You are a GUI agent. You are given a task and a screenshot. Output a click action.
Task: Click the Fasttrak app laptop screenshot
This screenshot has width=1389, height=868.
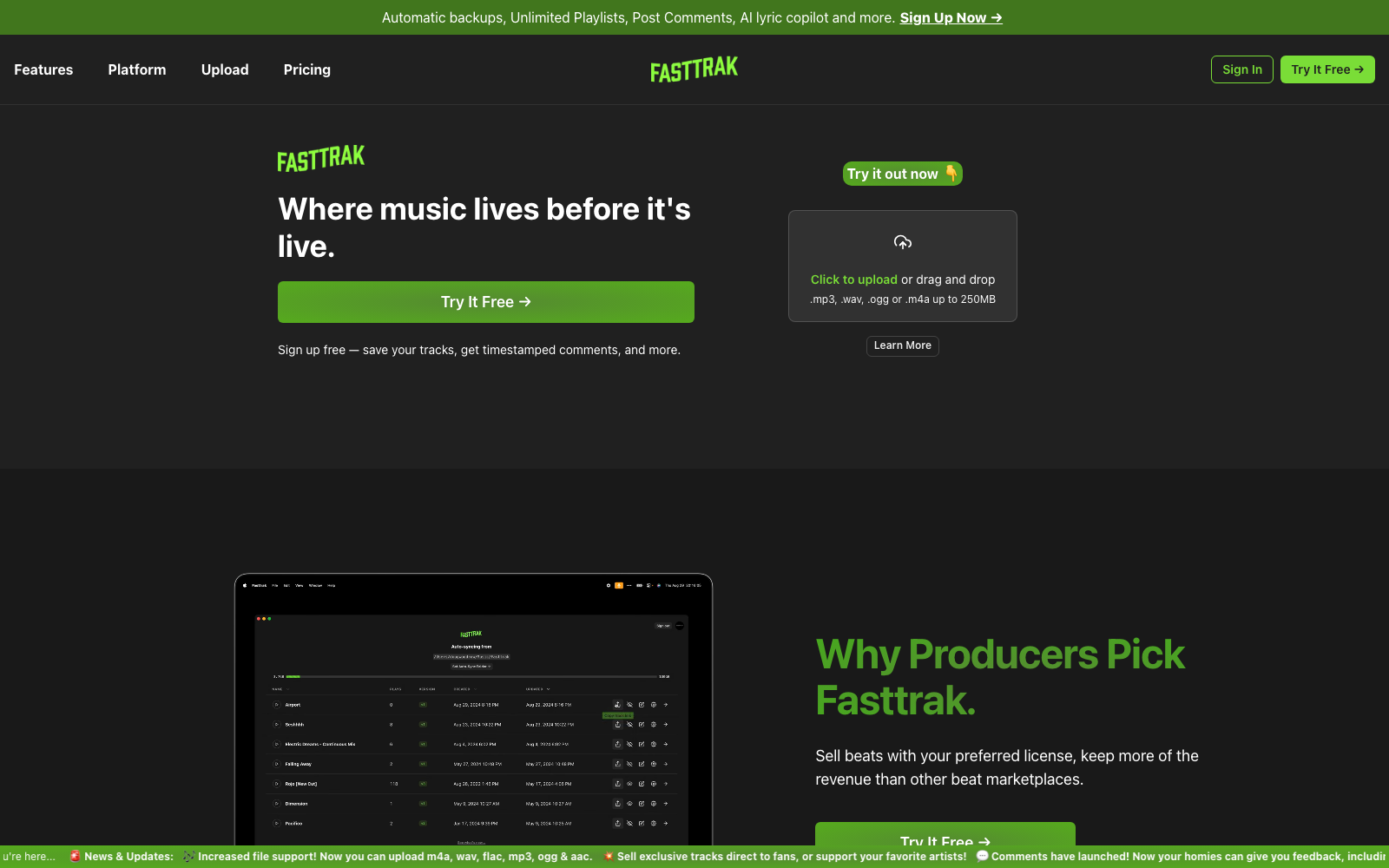pyautogui.click(x=473, y=709)
